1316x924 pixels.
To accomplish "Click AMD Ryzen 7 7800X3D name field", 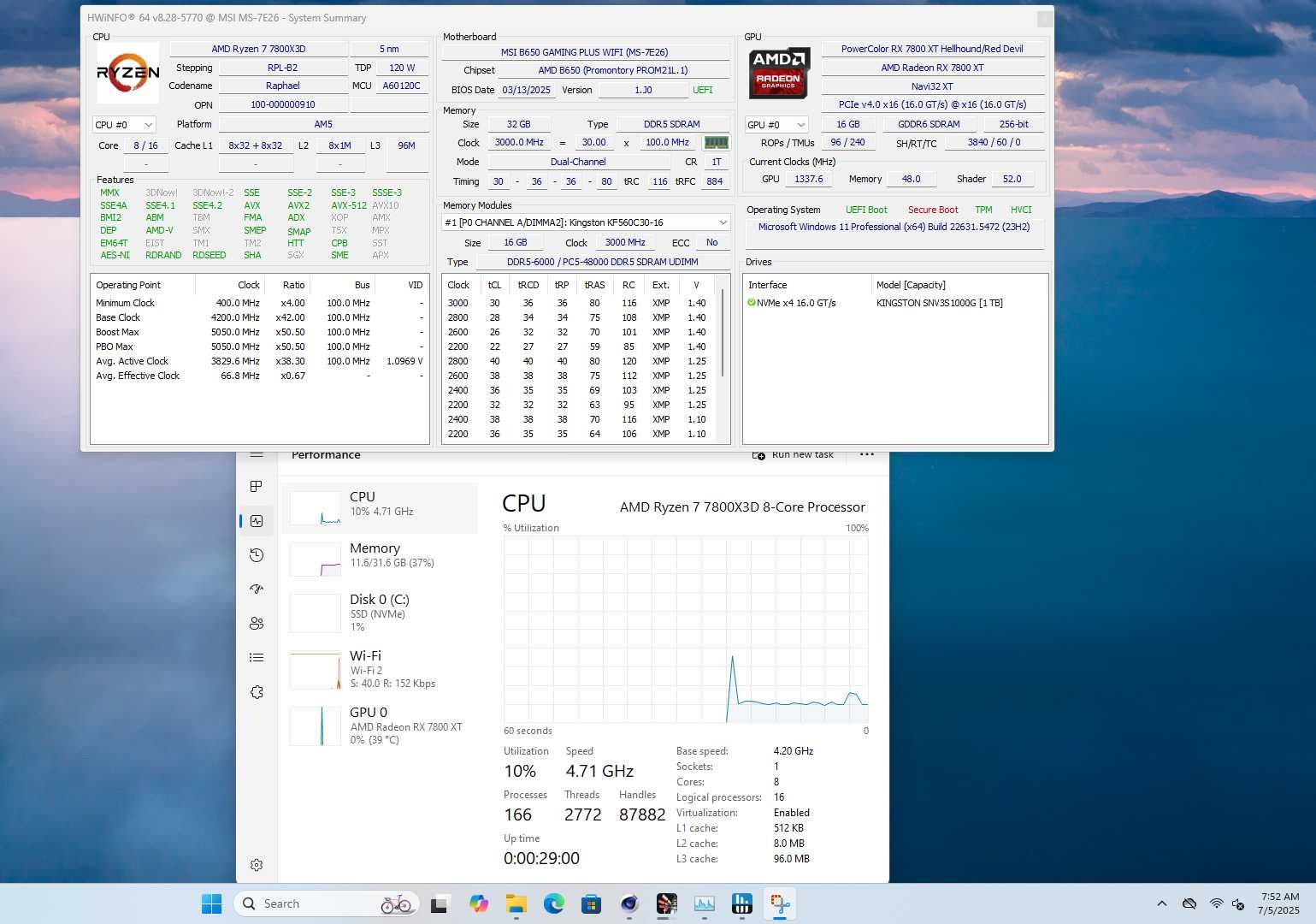I will pyautogui.click(x=258, y=49).
